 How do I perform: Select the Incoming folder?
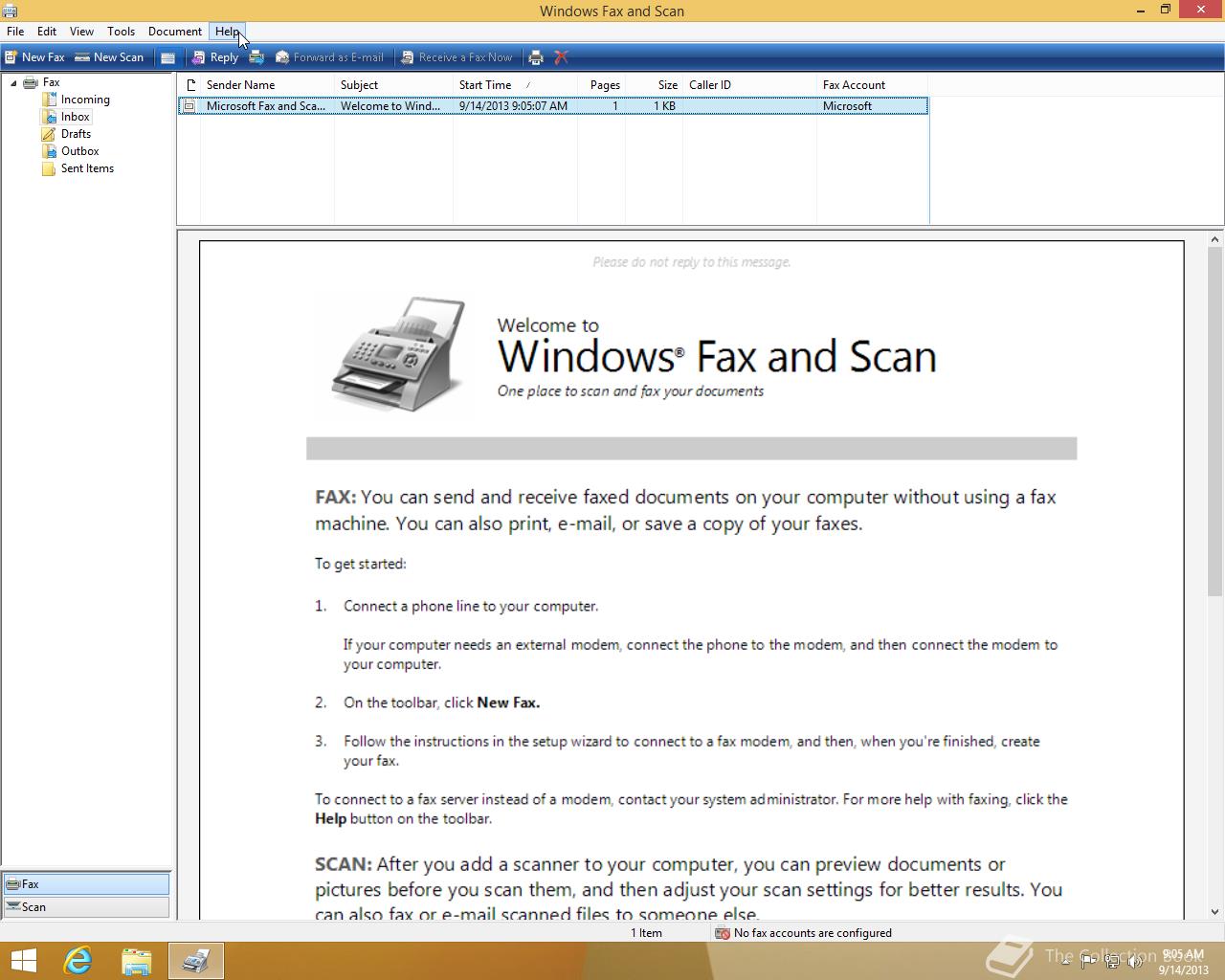point(85,100)
